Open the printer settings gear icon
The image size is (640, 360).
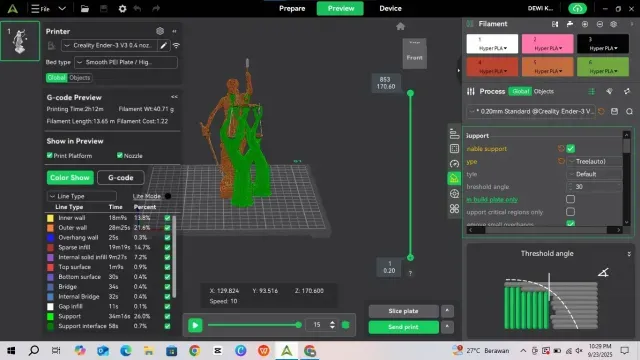coord(160,31)
